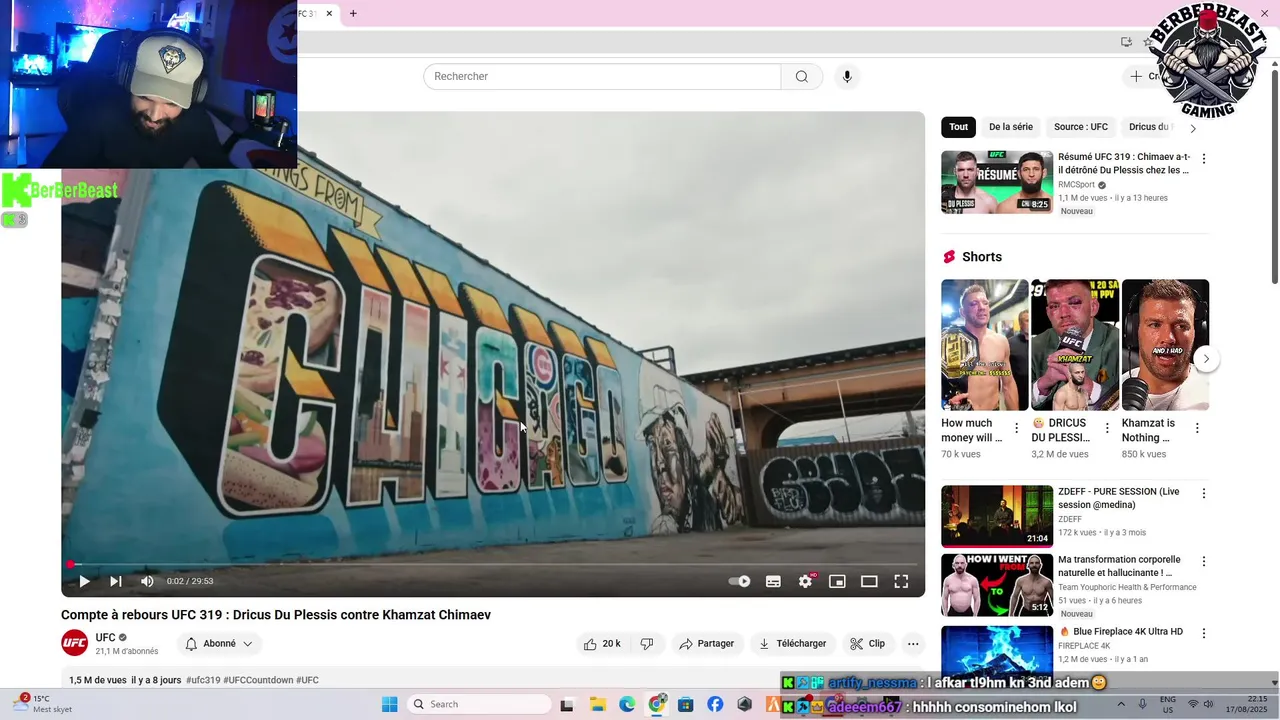Open the ENG US language switcher
Viewport: 1280px width, 720px height.
(1167, 704)
